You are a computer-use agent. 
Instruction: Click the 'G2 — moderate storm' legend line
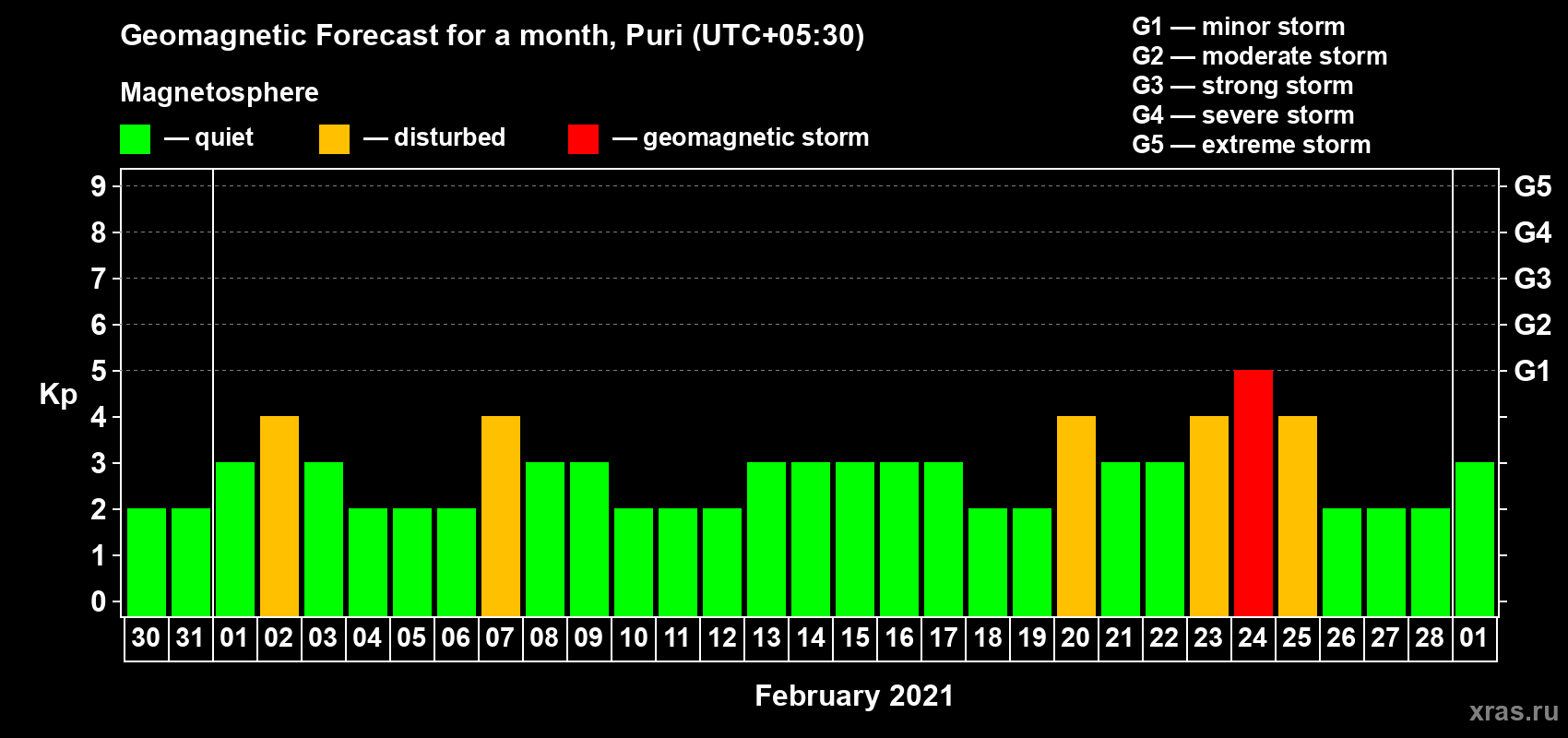1260,56
